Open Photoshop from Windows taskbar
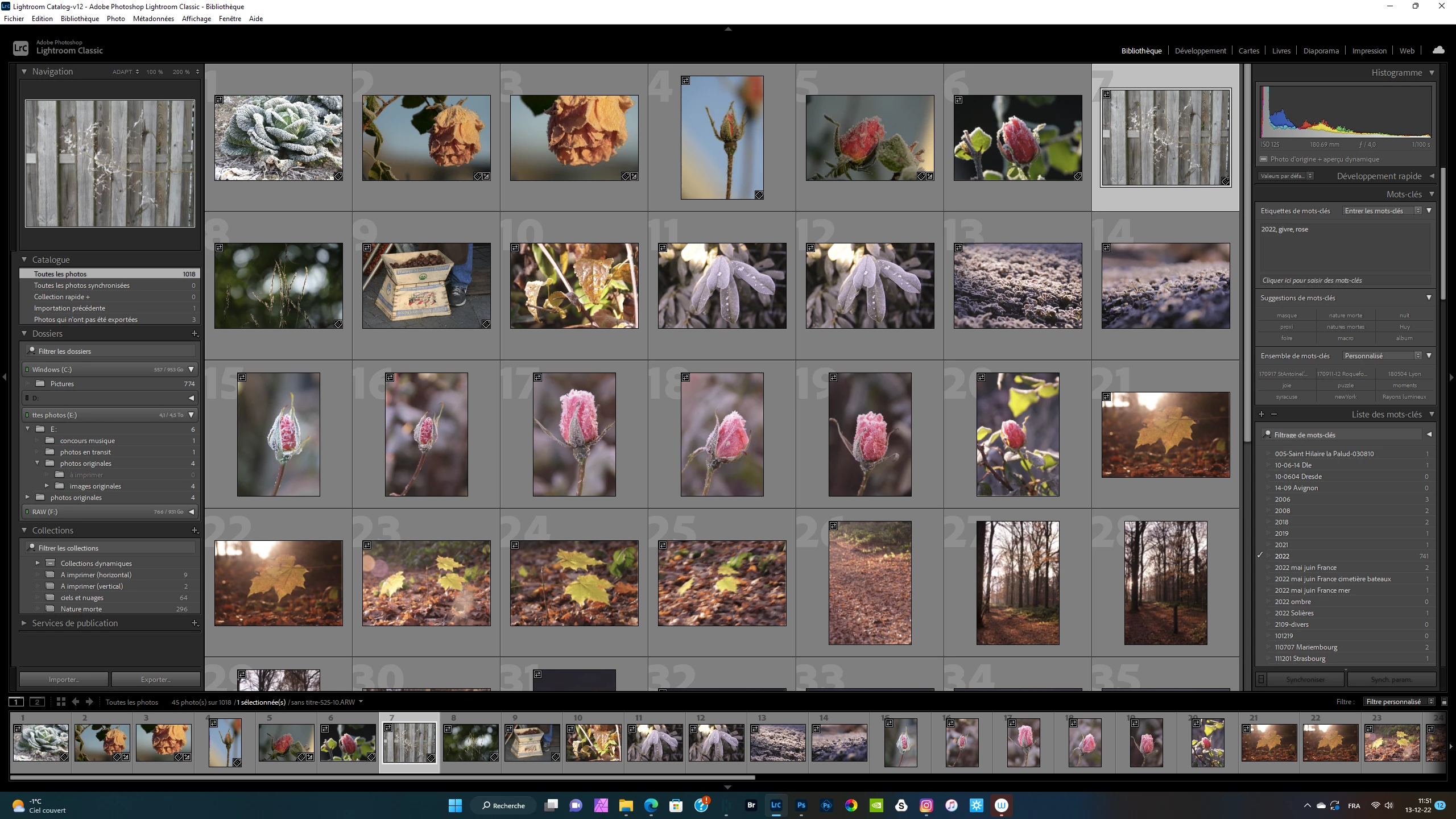The width and height of the screenshot is (1456, 819). (801, 805)
